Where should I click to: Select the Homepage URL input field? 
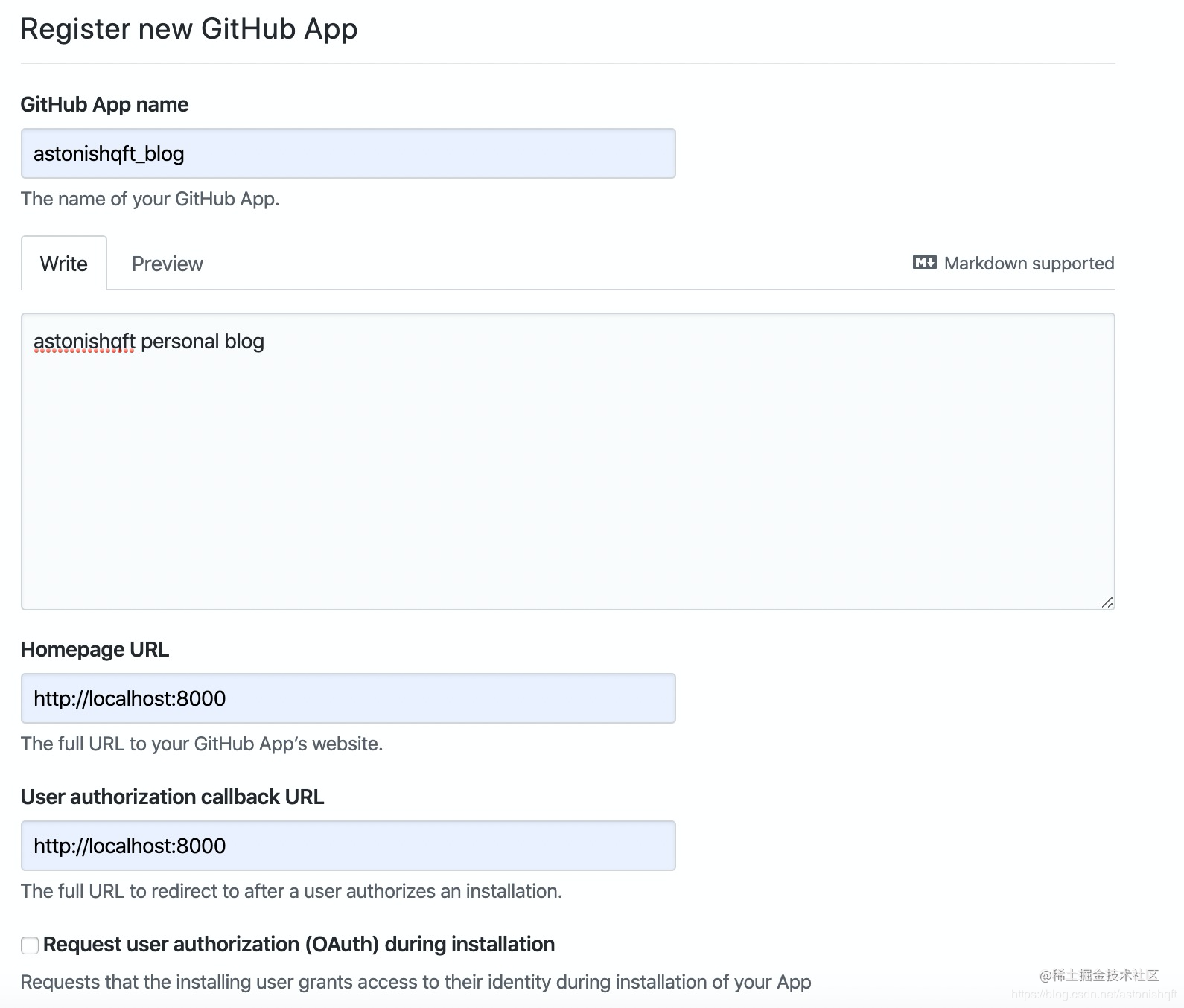click(x=348, y=698)
